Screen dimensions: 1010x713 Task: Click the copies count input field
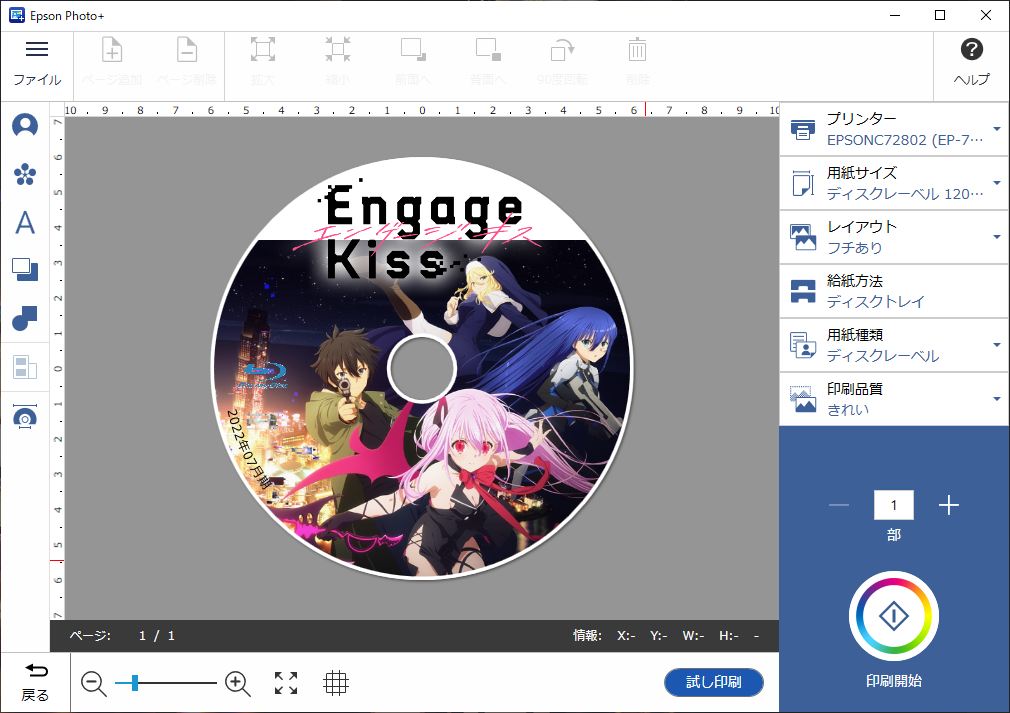tap(893, 505)
